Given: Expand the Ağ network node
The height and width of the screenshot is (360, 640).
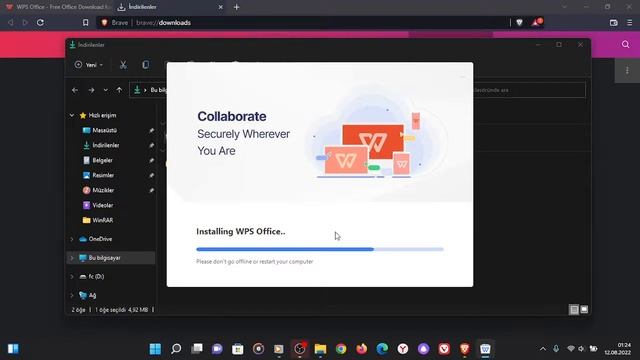Looking at the screenshot, I should (72, 295).
